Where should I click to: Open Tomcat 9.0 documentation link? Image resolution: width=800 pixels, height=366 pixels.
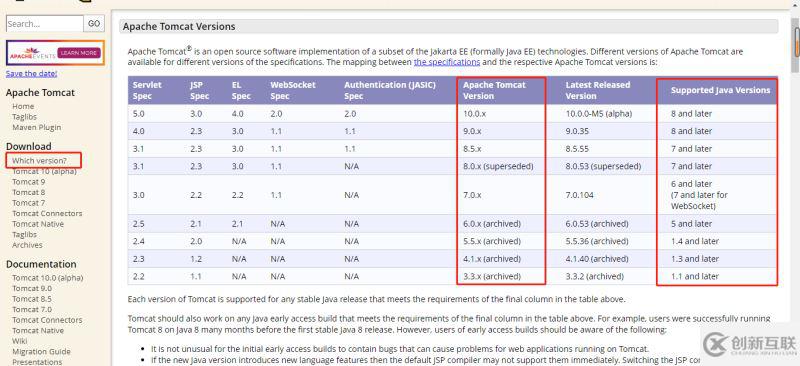pos(32,288)
